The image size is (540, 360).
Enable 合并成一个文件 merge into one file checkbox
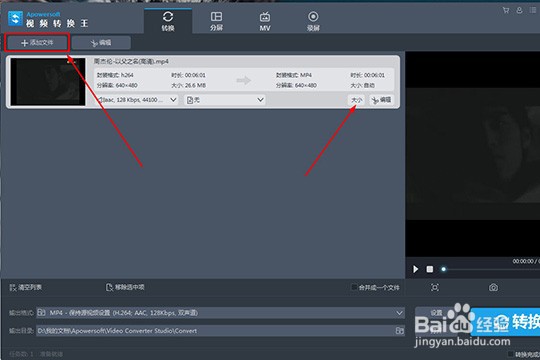pyautogui.click(x=354, y=287)
